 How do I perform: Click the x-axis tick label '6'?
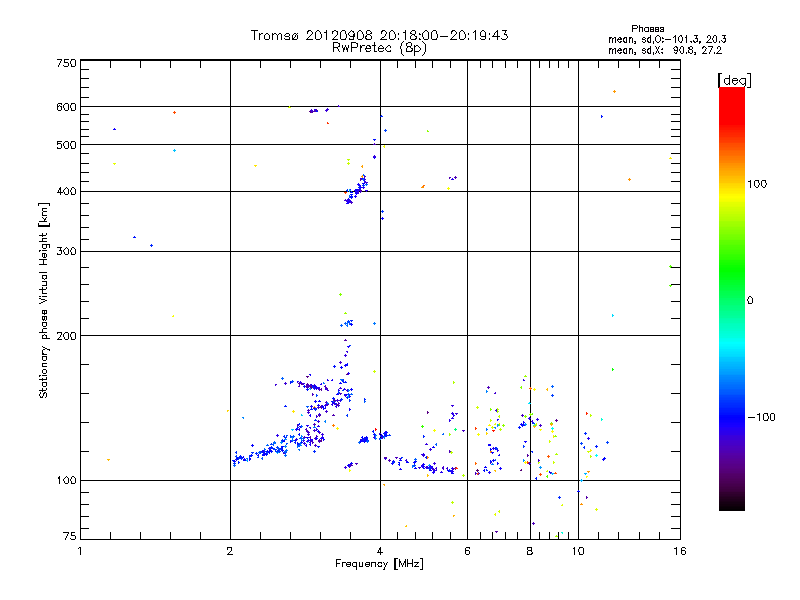(467, 551)
